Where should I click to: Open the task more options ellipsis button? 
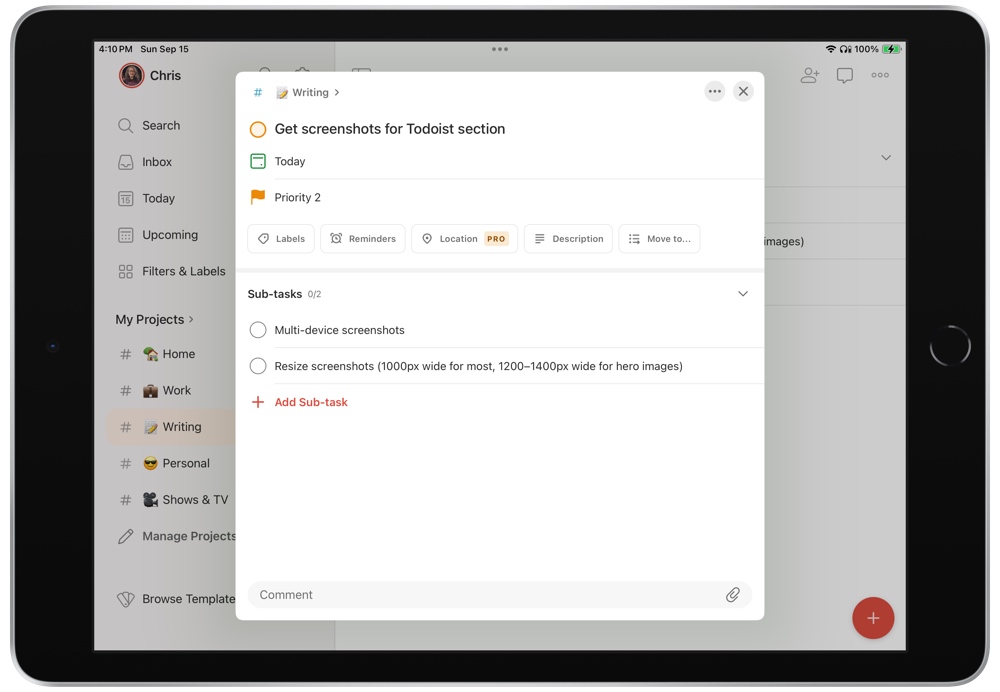714,91
